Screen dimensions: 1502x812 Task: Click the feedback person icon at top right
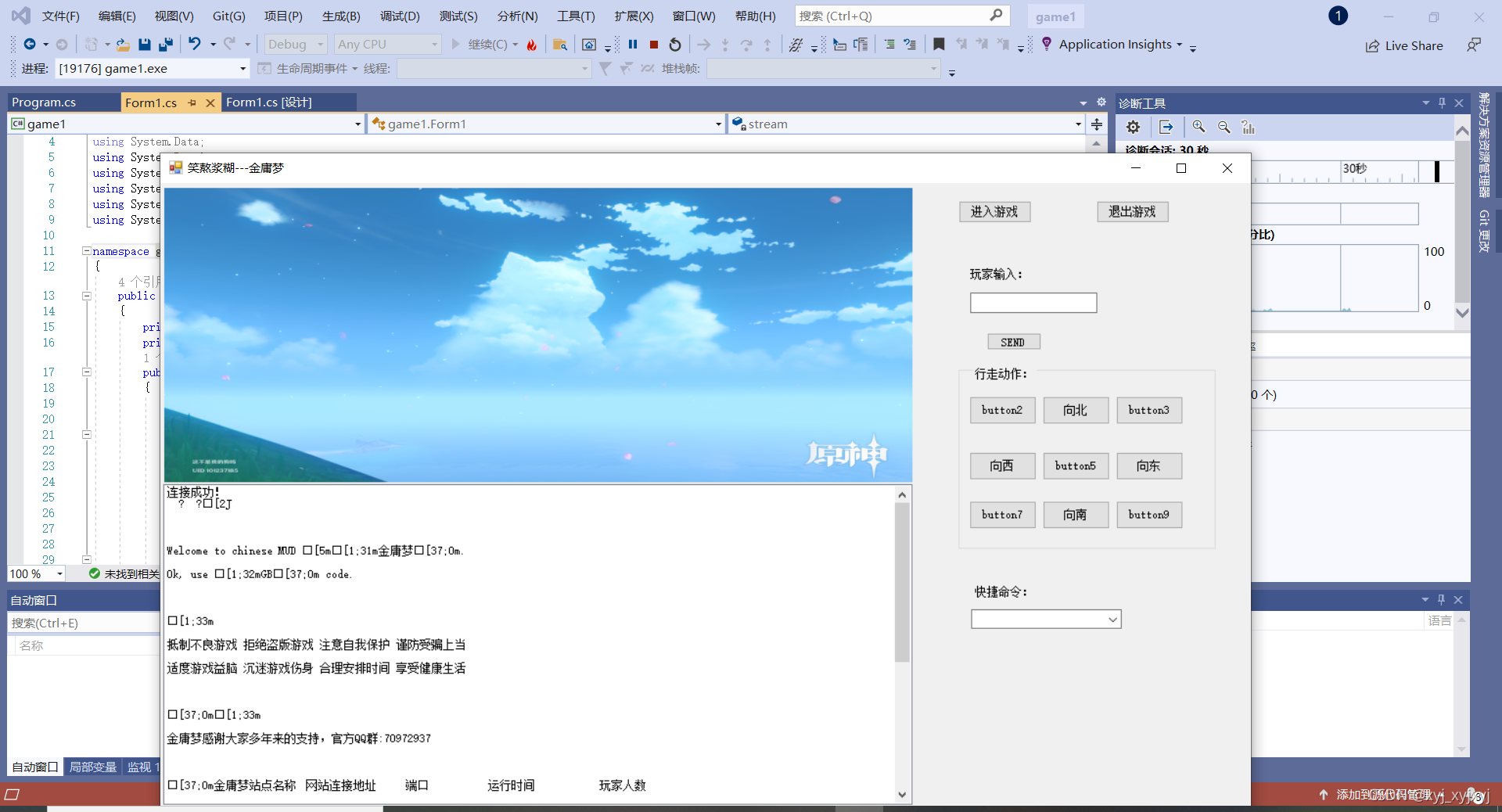pyautogui.click(x=1474, y=45)
